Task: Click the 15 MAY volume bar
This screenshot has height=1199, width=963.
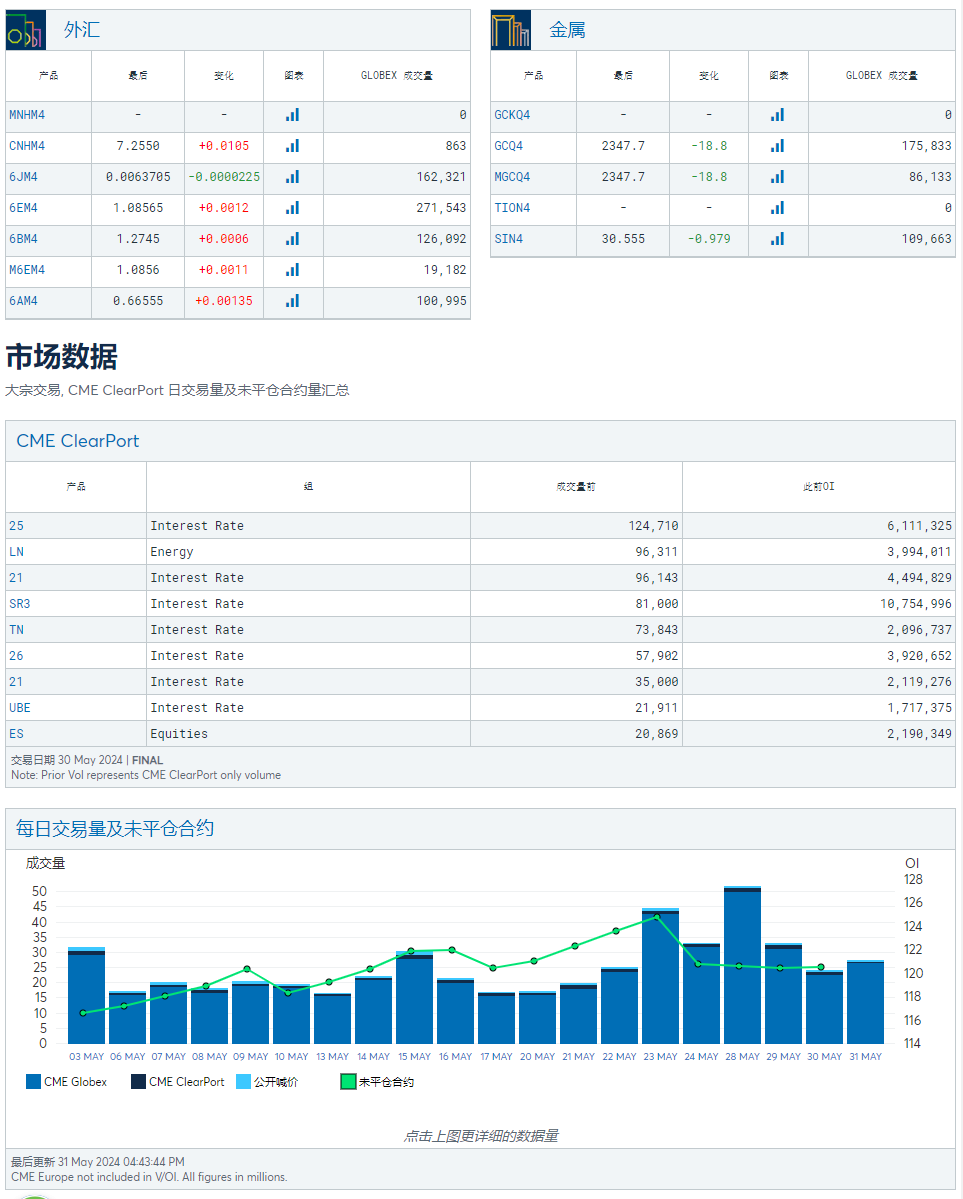Action: pos(415,998)
